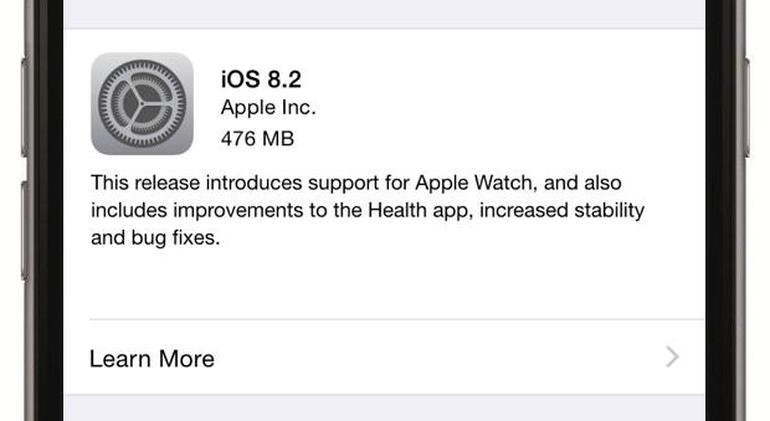Image resolution: width=770 pixels, height=421 pixels.
Task: Tap the lower volume button on the phone's left edge
Action: [x=25, y=231]
